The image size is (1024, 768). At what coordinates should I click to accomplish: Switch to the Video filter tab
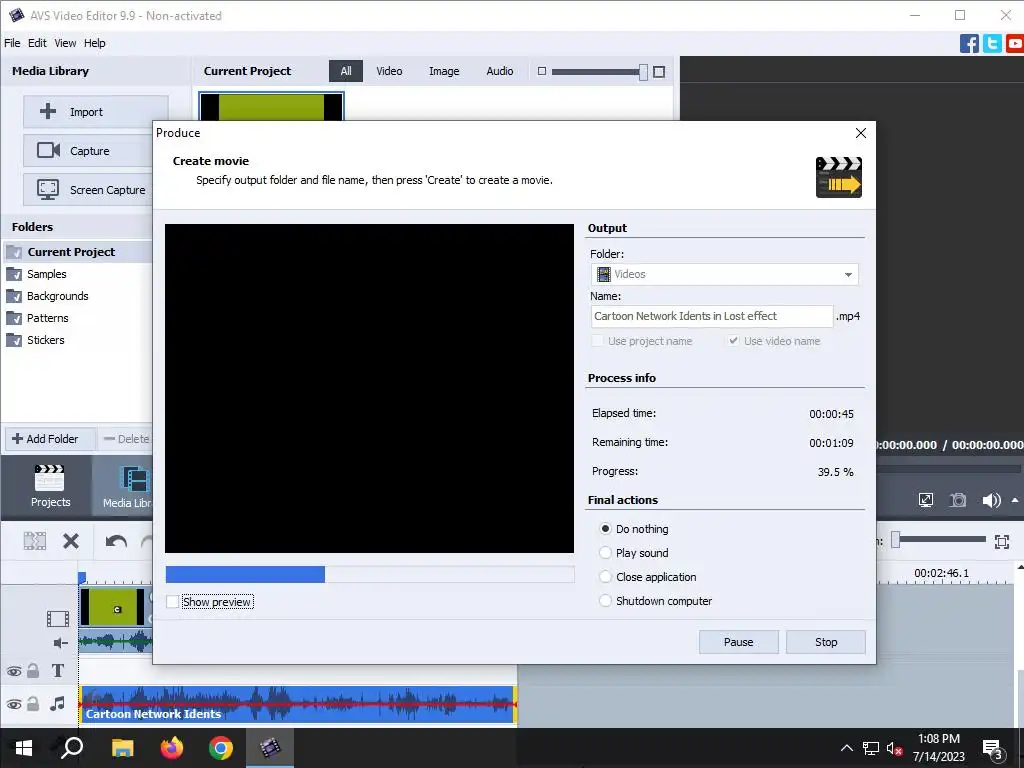pos(389,71)
